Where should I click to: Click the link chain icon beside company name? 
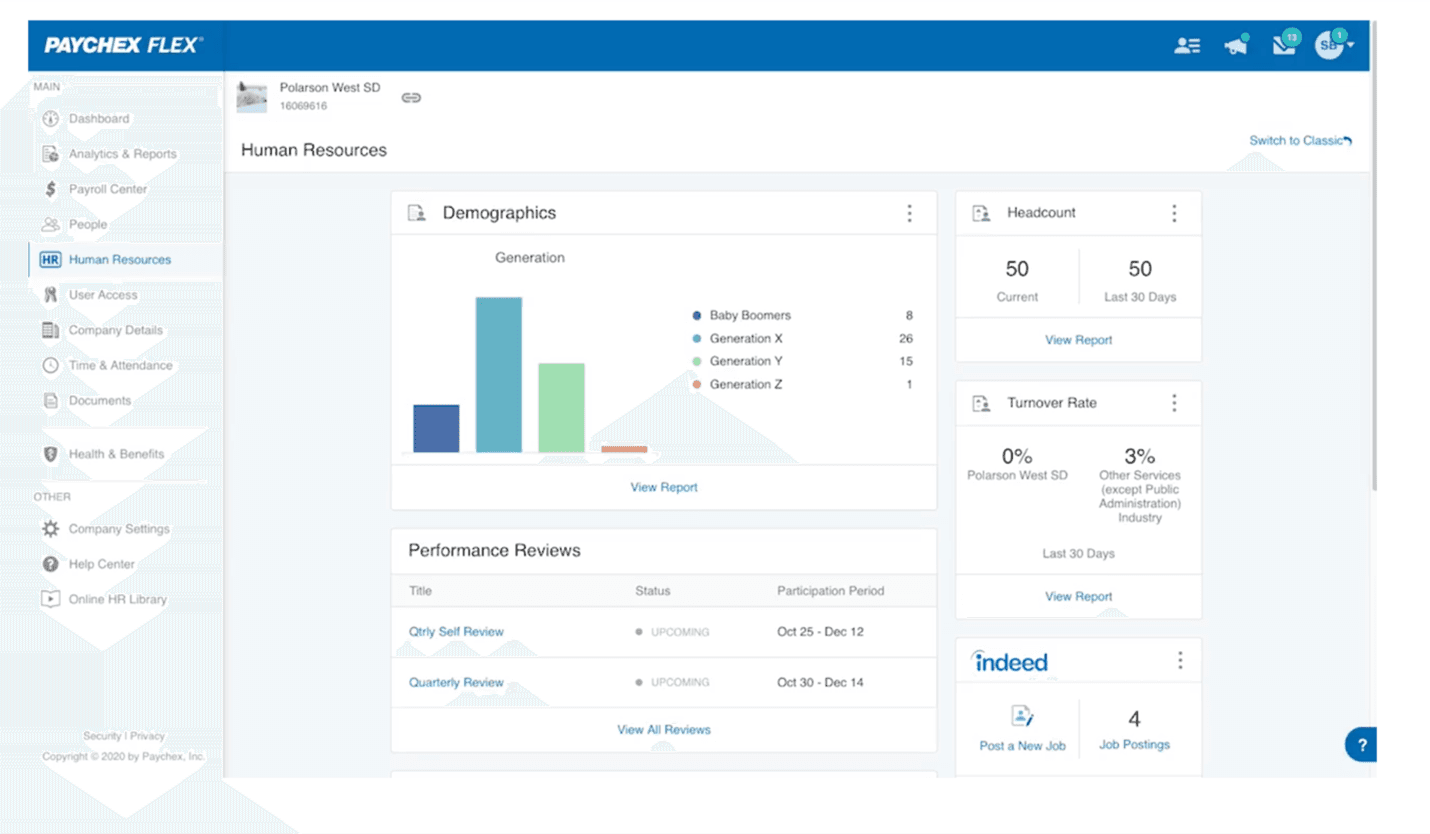411,98
